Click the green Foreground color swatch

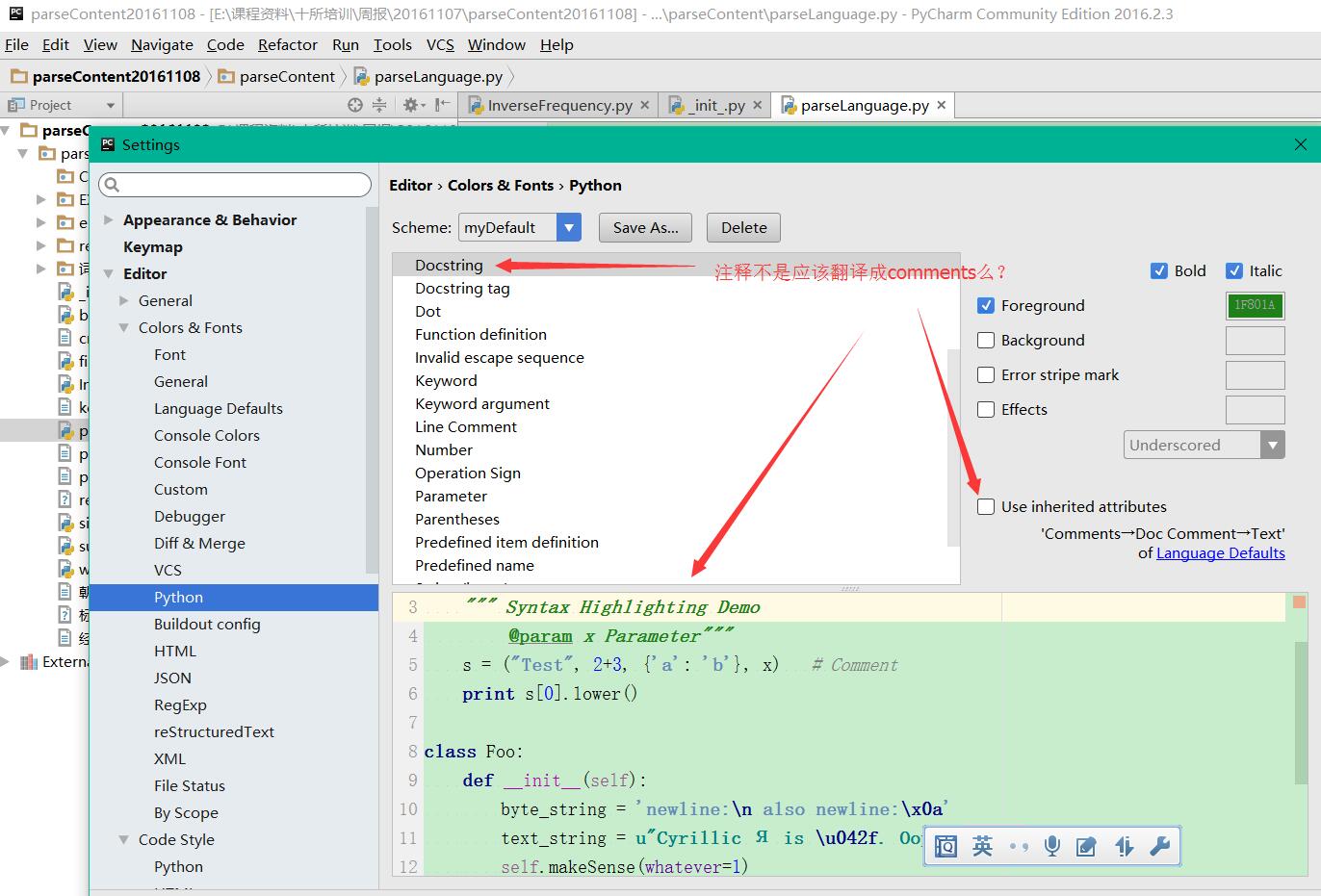click(1255, 306)
